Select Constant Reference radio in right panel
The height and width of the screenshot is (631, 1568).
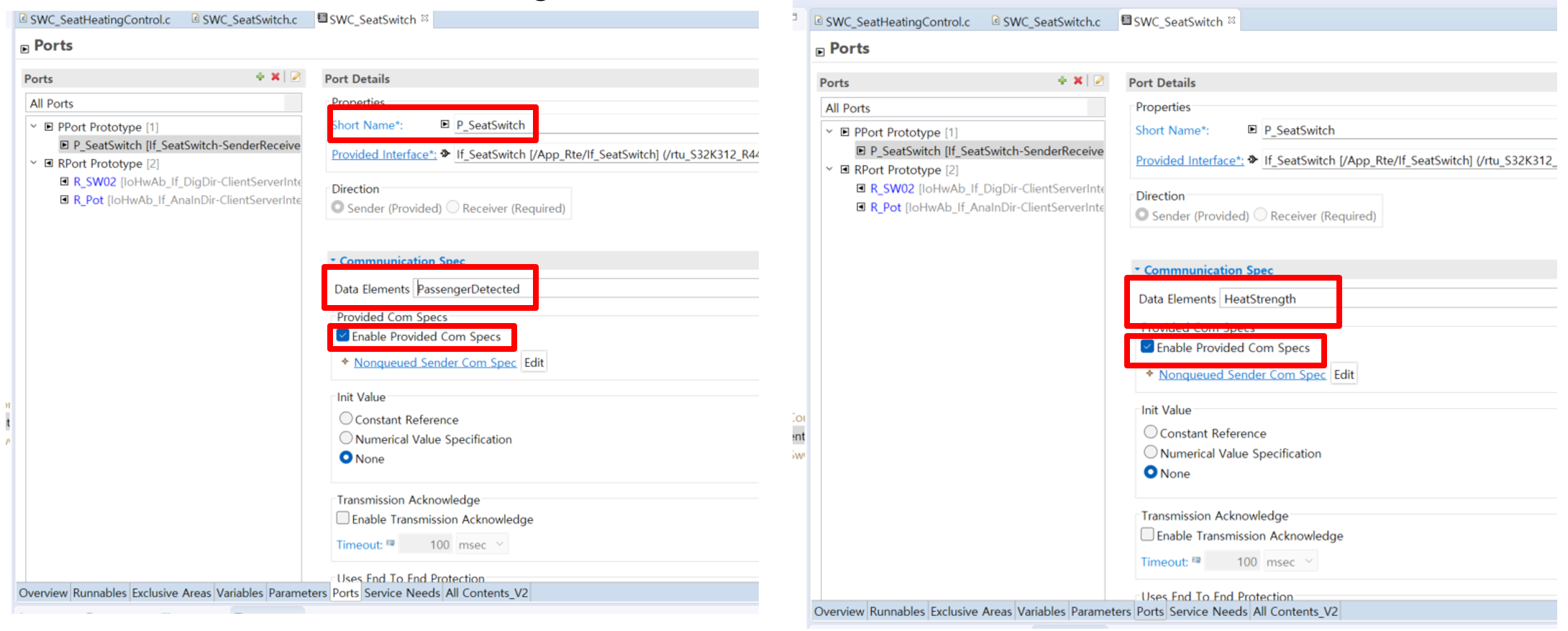pos(1151,432)
